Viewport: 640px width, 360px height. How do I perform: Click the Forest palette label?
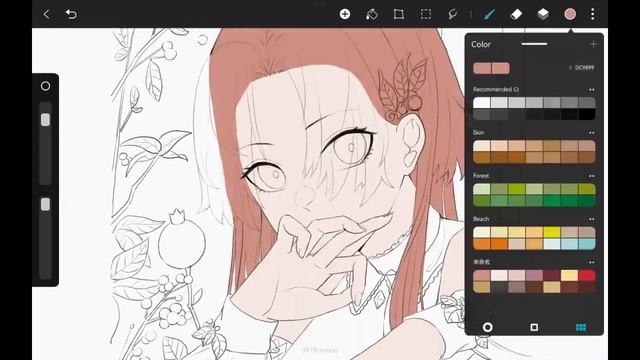(481, 176)
